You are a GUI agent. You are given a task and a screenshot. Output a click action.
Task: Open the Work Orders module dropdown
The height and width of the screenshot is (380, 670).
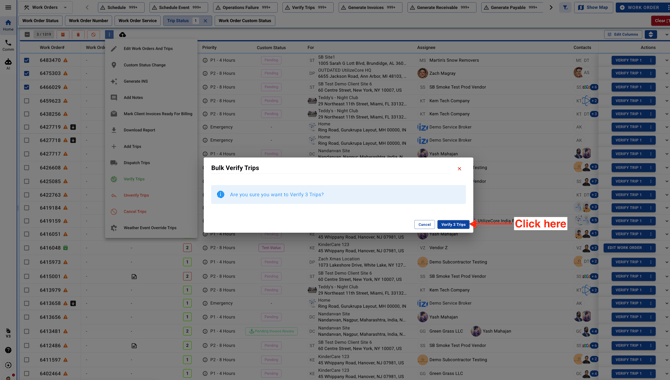pos(45,7)
